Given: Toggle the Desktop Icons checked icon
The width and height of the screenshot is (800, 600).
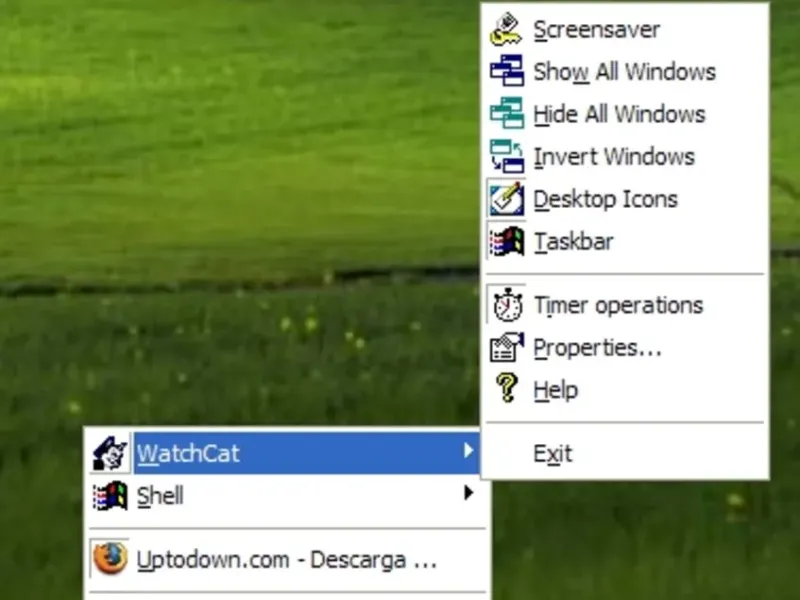Looking at the screenshot, I should pyautogui.click(x=506, y=198).
